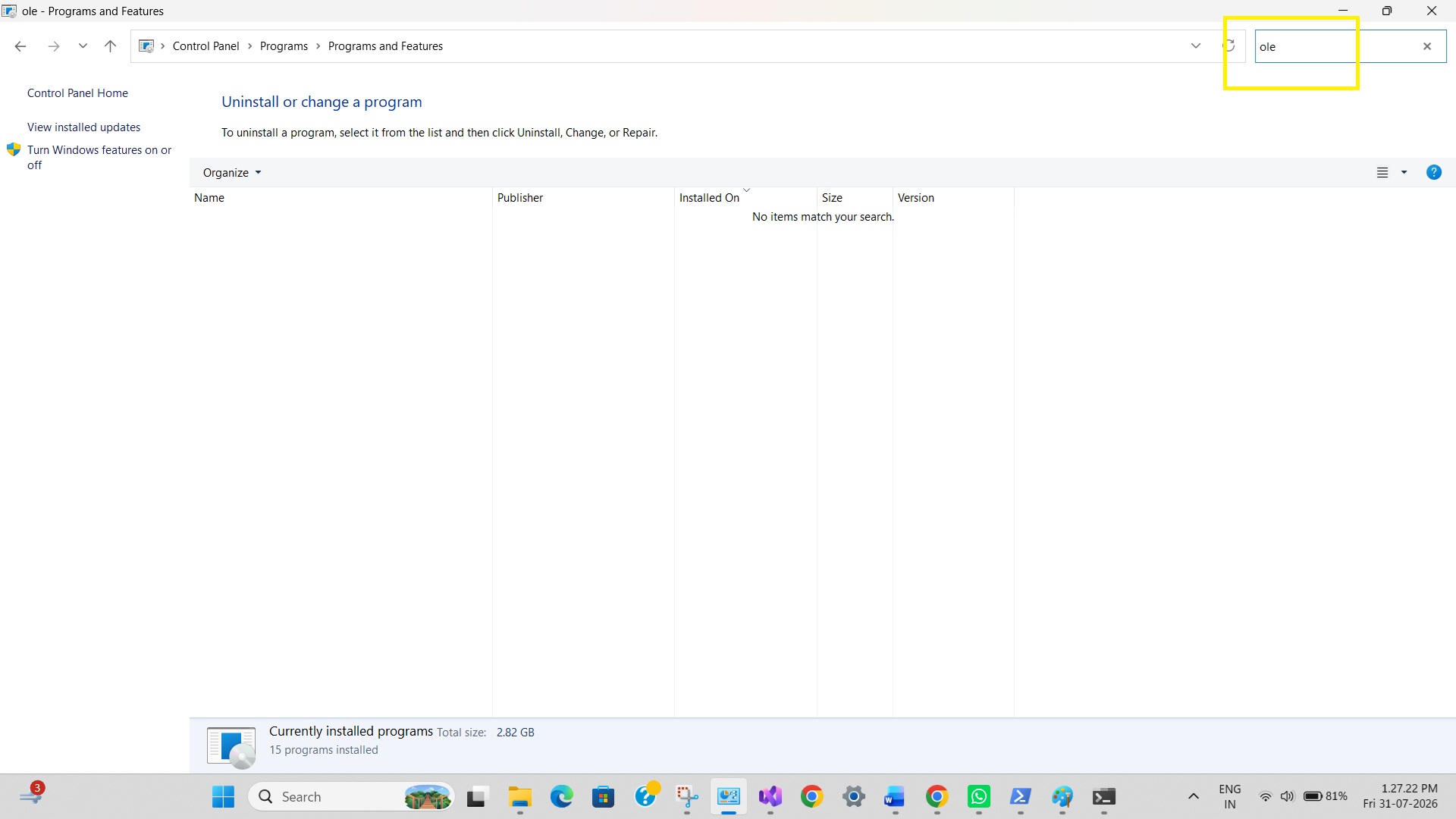The width and height of the screenshot is (1456, 819).
Task: Open Help with the question mark icon
Action: 1433,173
